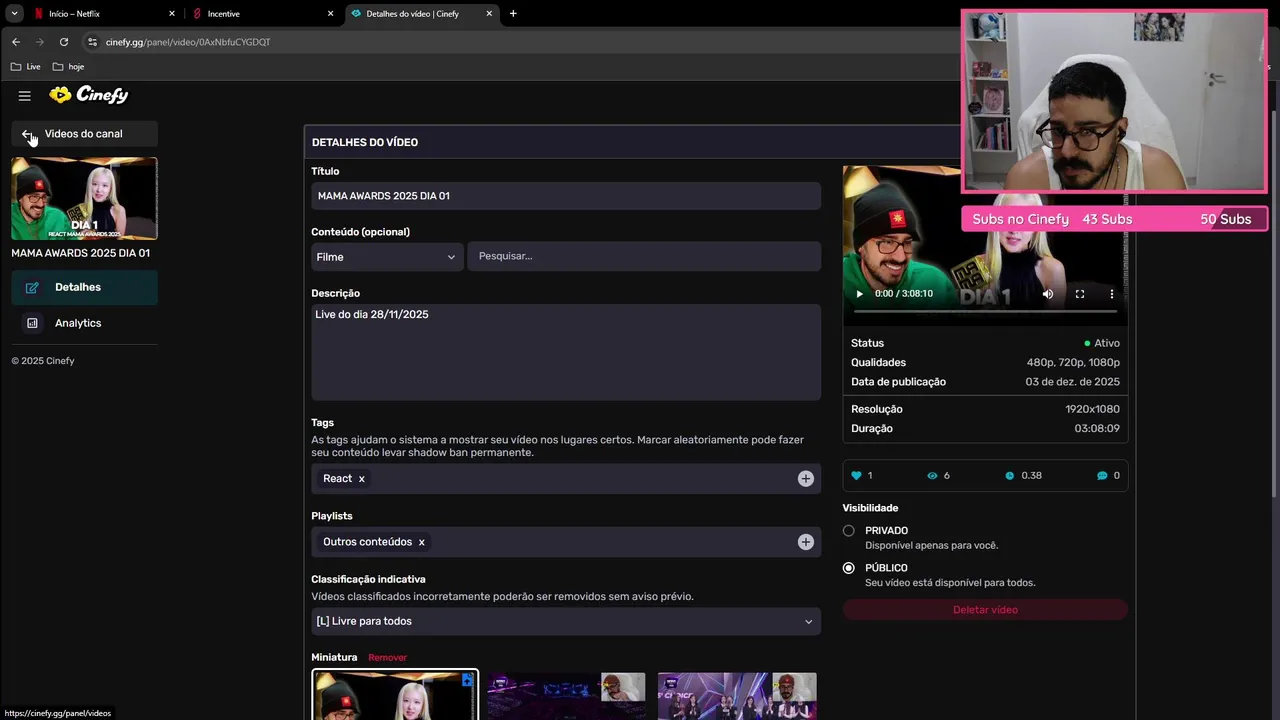Open the hamburger menu beside Cinefy logo
The height and width of the screenshot is (720, 1280).
pos(25,96)
